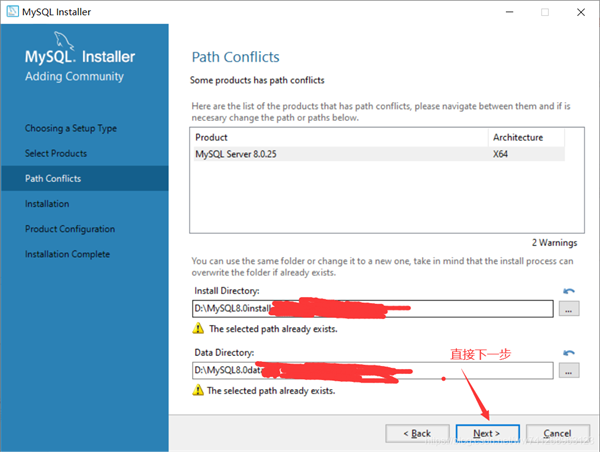
Task: Go to the Choosing a Setup Type step
Action: pyautogui.click(x=71, y=128)
